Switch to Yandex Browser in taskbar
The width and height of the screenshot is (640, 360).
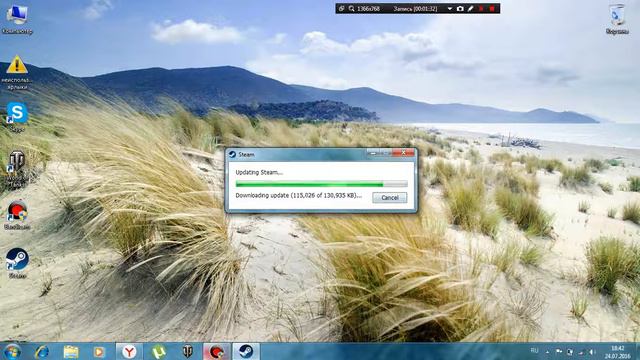(x=129, y=351)
